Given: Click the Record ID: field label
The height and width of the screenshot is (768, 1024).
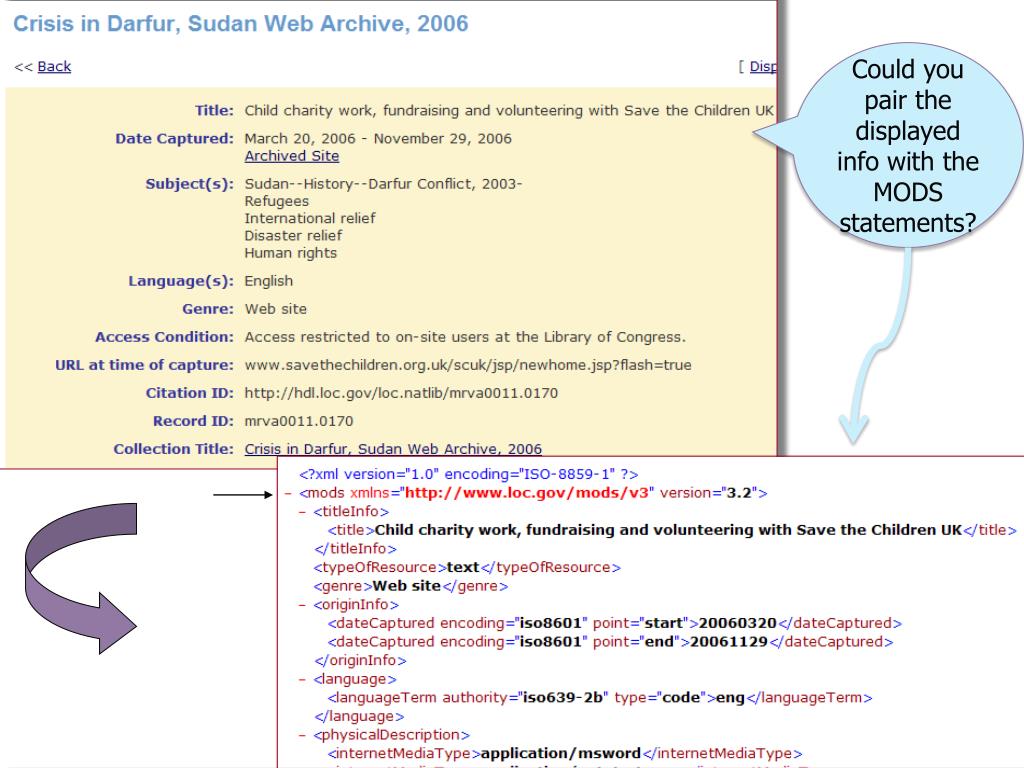Looking at the screenshot, I should (x=193, y=421).
